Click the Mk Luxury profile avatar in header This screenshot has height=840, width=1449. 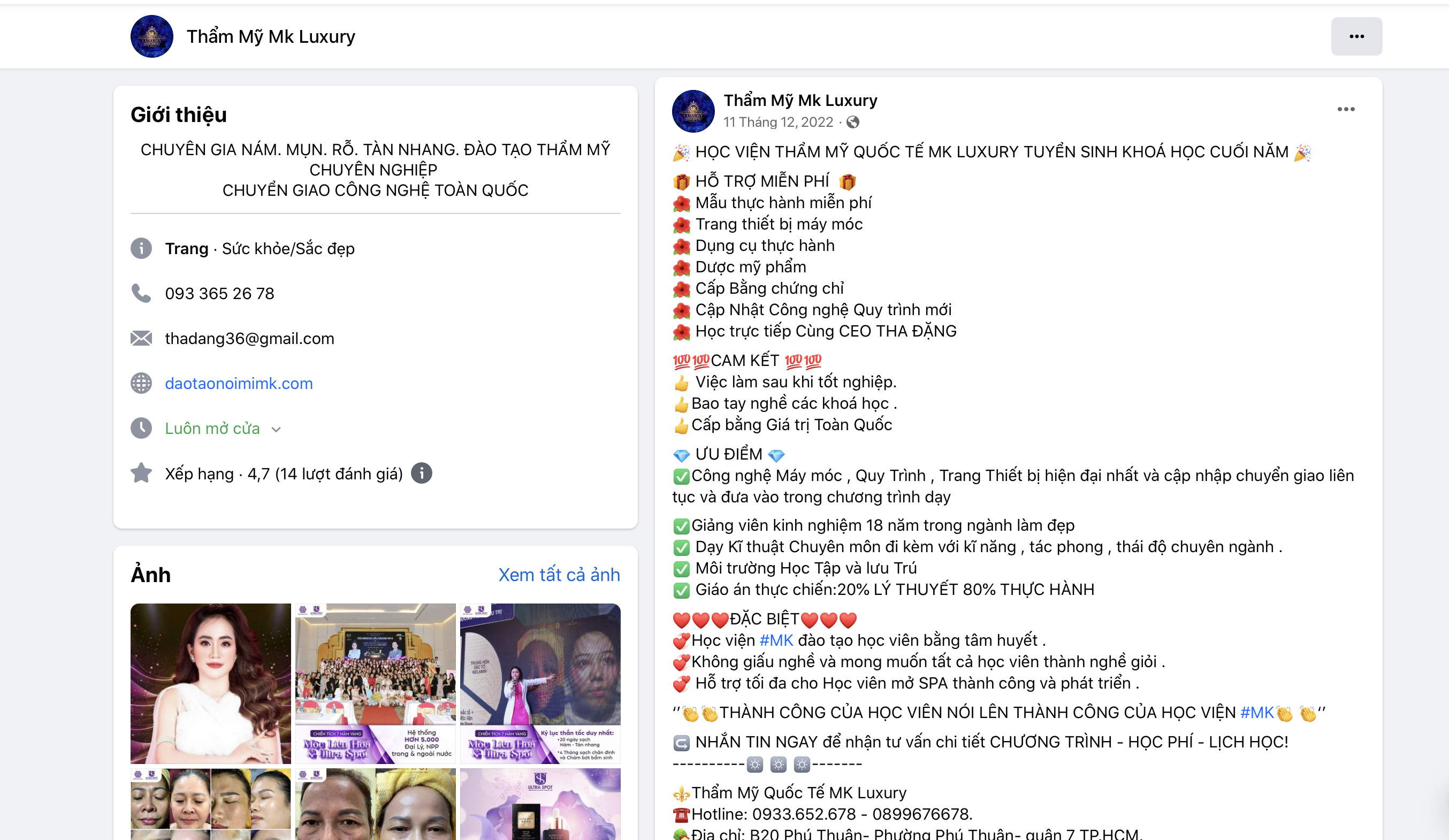pos(152,36)
